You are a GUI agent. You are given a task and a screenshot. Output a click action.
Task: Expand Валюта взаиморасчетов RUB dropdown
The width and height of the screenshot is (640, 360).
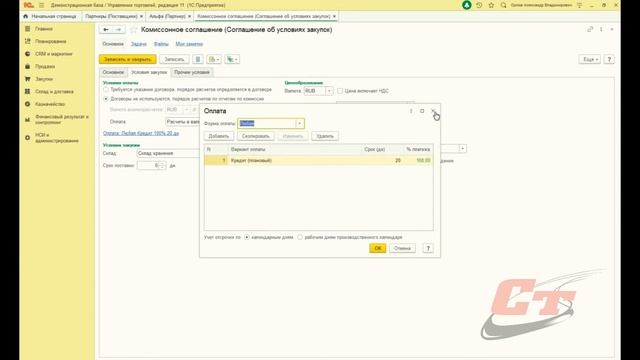coord(186,110)
